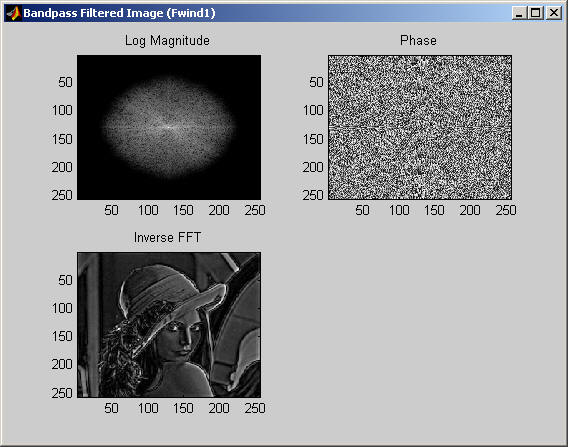Click the Phase plot title
The image size is (568, 447).
pyautogui.click(x=418, y=40)
